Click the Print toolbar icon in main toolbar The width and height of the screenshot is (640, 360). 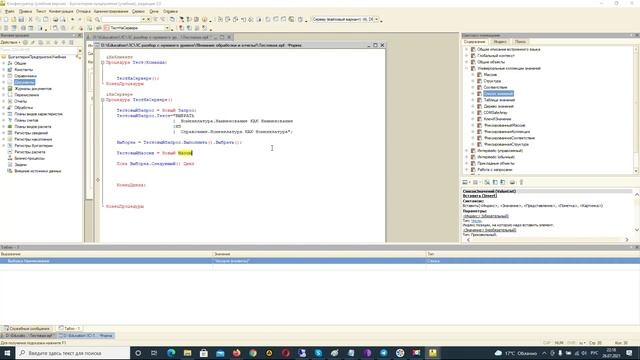[x=56, y=19]
